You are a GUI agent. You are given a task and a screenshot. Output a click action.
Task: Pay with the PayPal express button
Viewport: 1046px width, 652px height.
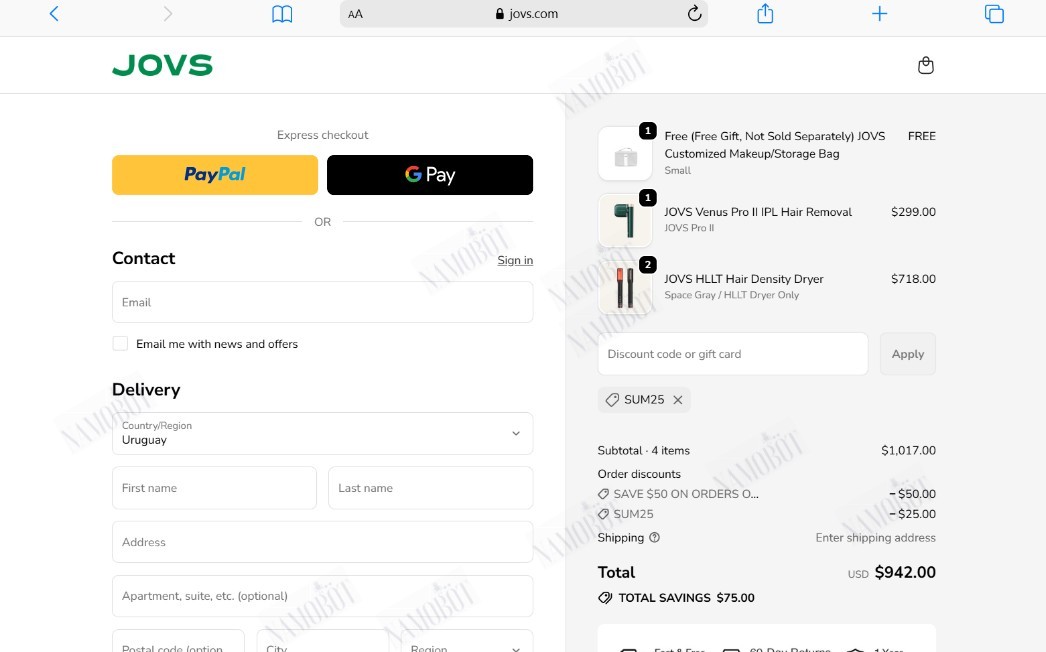click(x=215, y=175)
